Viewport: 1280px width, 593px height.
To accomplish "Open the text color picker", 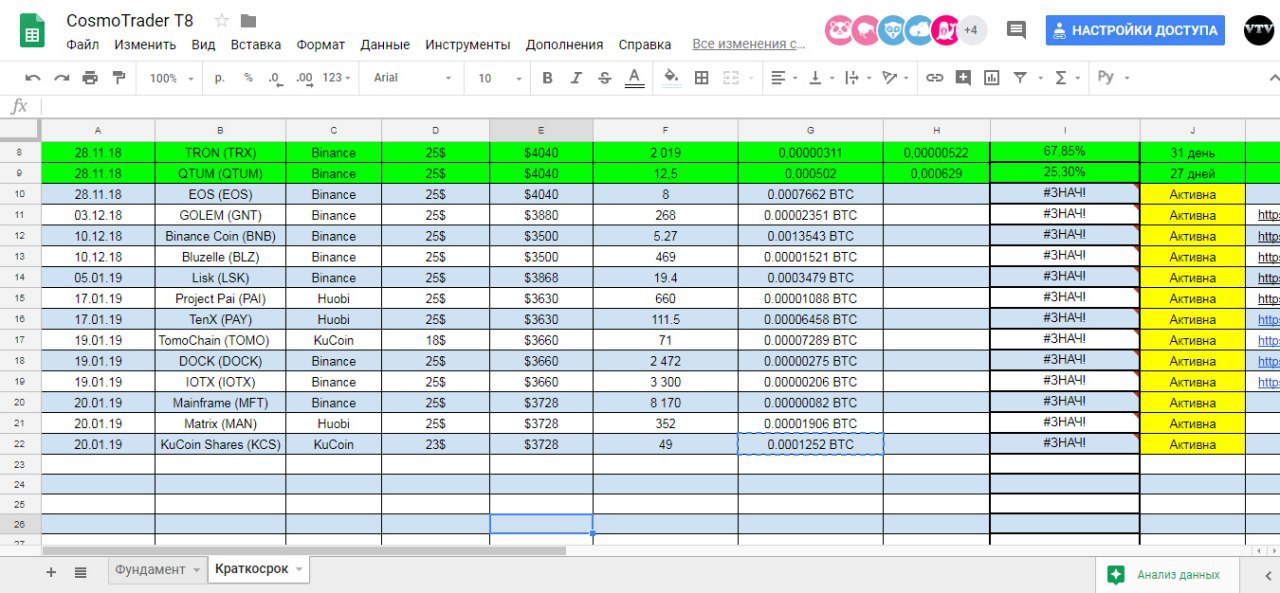I will (x=633, y=78).
